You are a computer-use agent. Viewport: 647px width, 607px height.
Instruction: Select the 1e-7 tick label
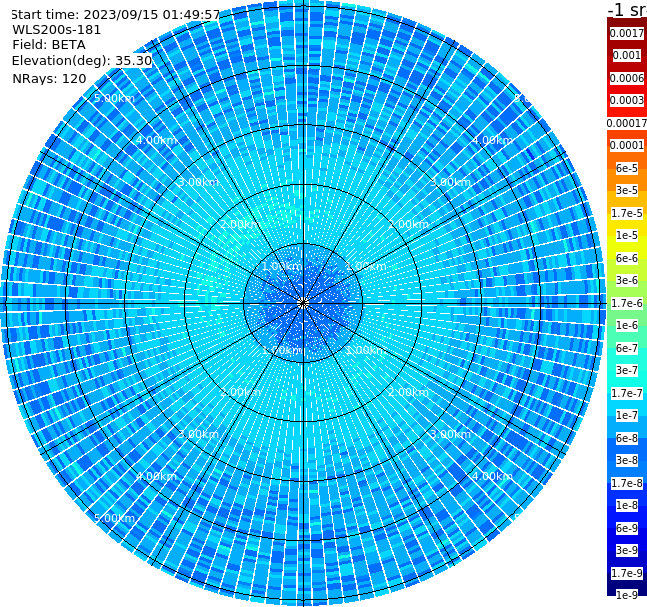627,415
